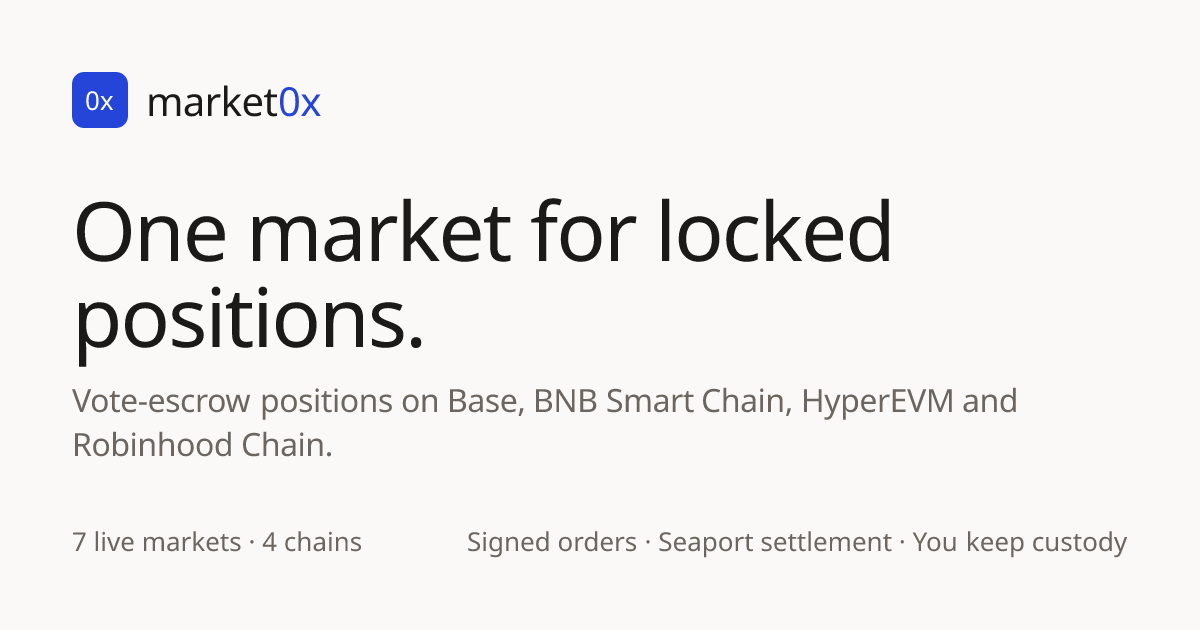Click the "7 live markets" stat
Screen dimensions: 1200x630
[x=157, y=543]
